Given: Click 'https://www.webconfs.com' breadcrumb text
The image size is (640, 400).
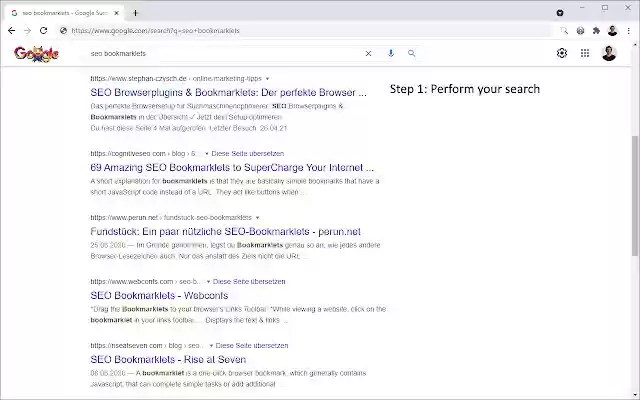Looking at the screenshot, I should (x=132, y=281).
